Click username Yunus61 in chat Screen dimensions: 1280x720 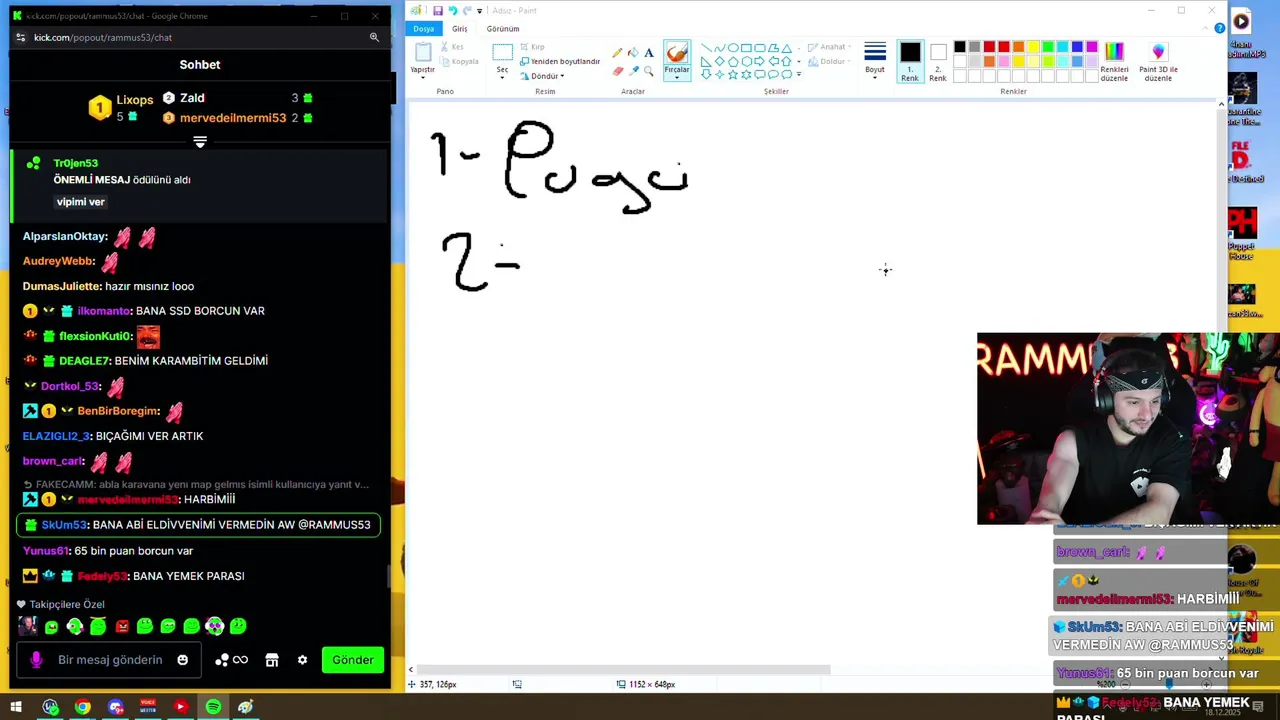45,551
